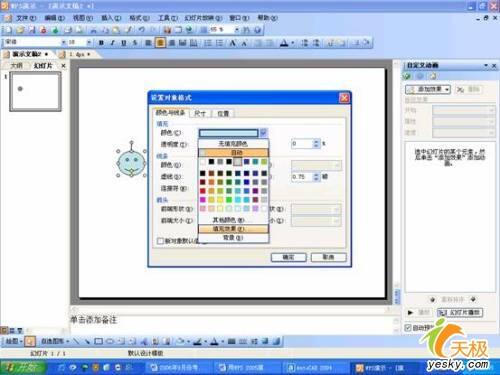Open the Insert menu
500x375 pixels.
point(111,18)
